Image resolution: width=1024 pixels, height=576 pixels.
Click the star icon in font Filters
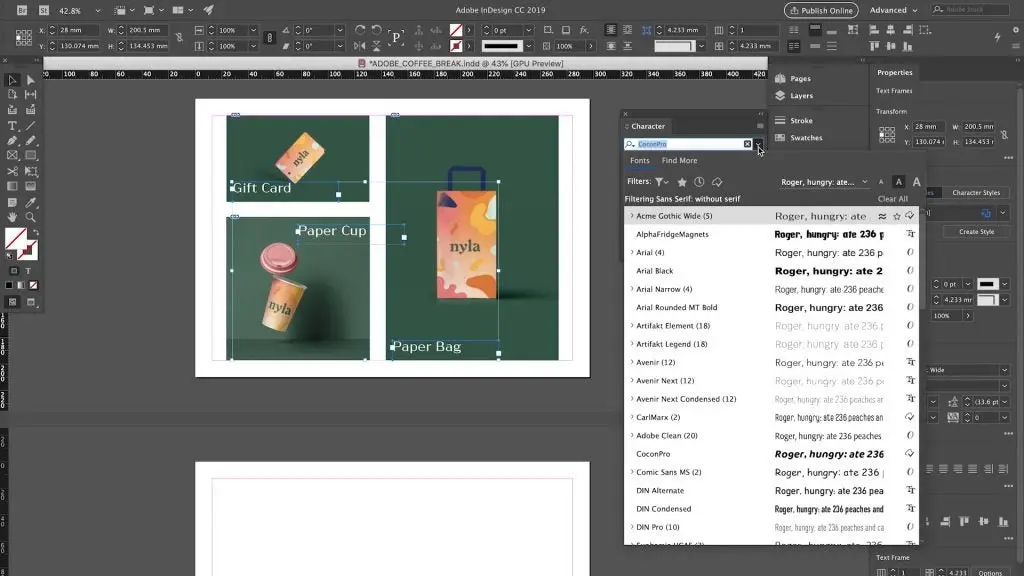coord(683,183)
